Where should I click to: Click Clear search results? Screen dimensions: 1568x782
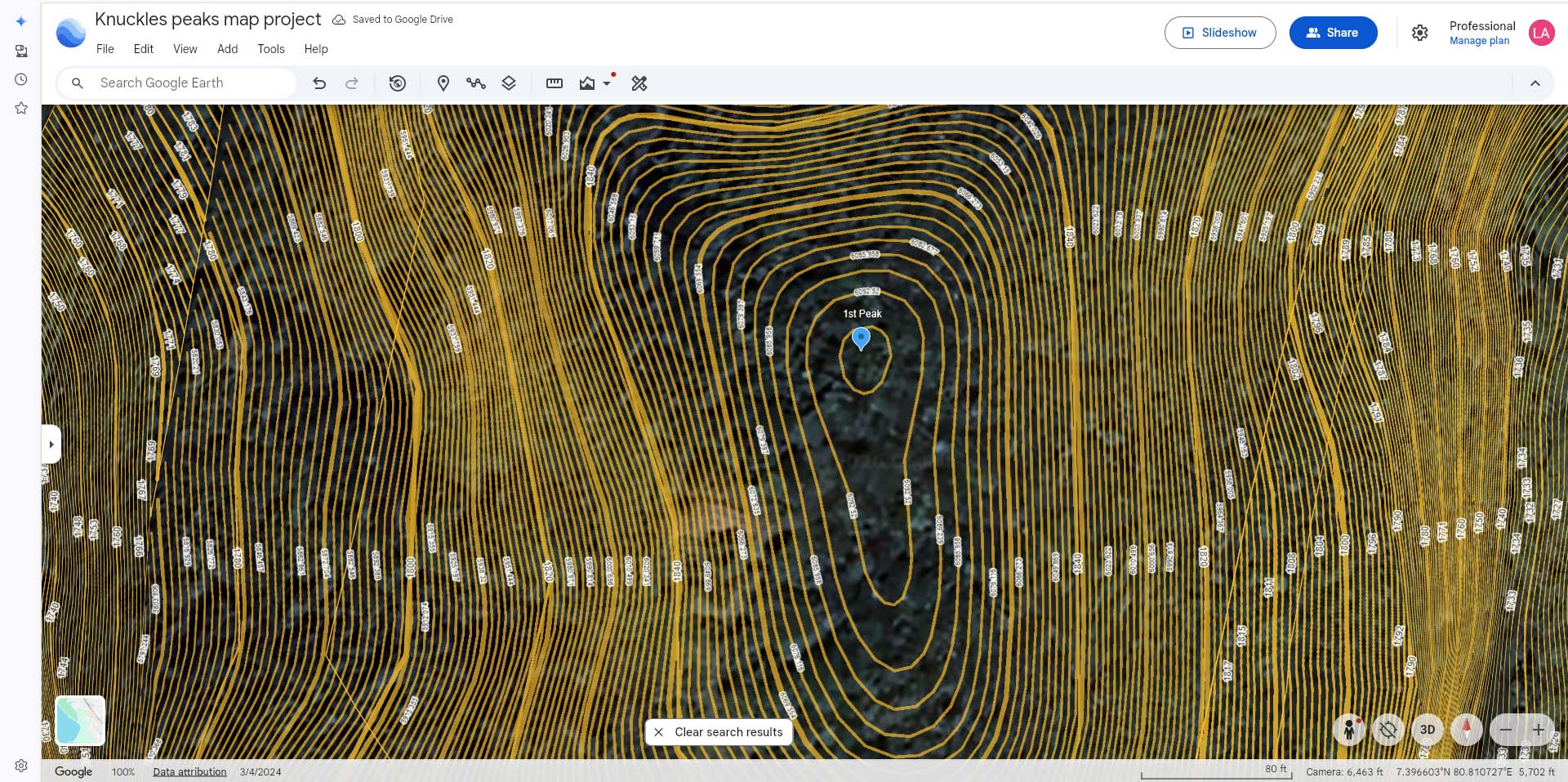pyautogui.click(x=719, y=732)
